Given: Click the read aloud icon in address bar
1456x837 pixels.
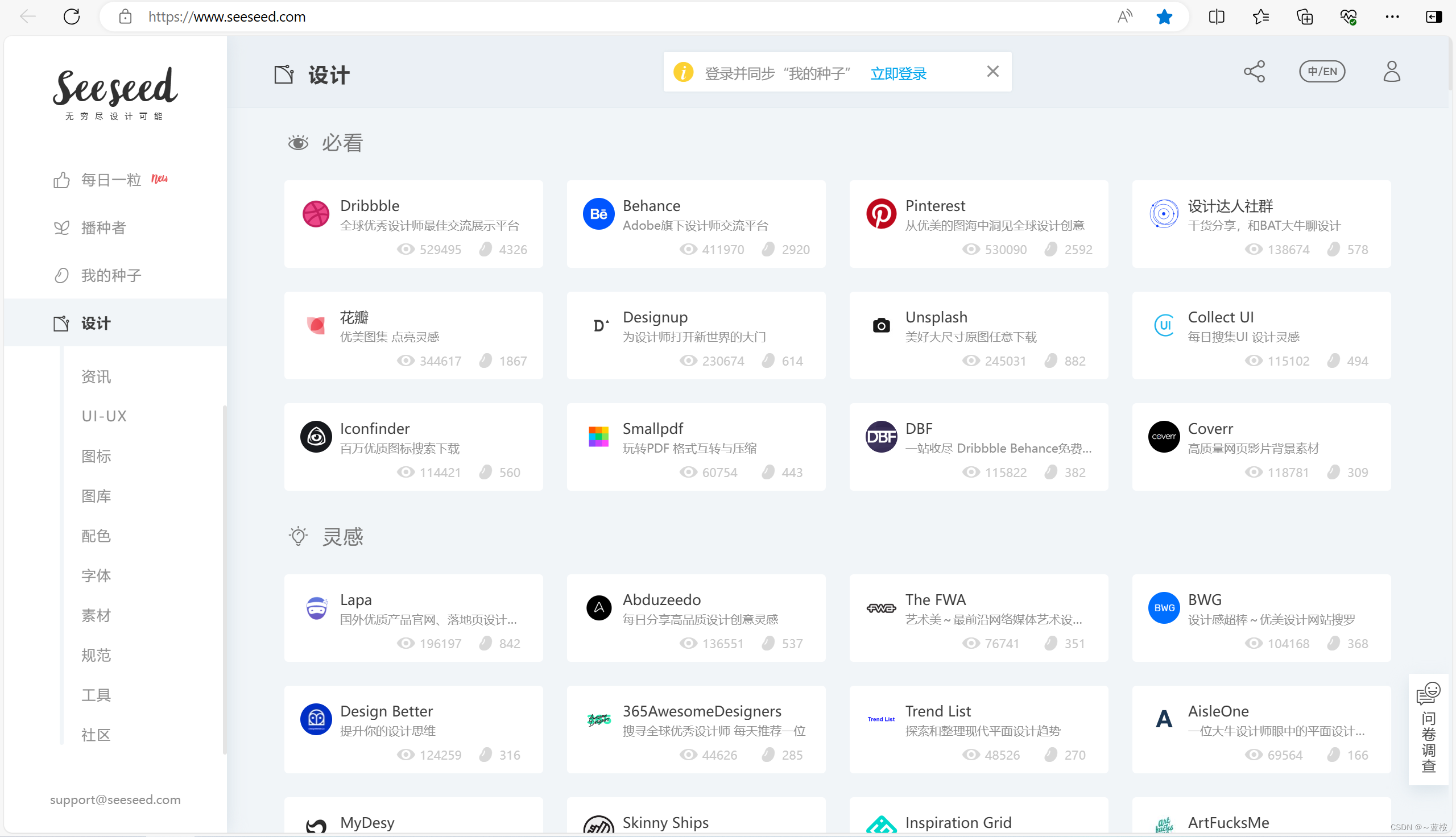Looking at the screenshot, I should [1125, 16].
